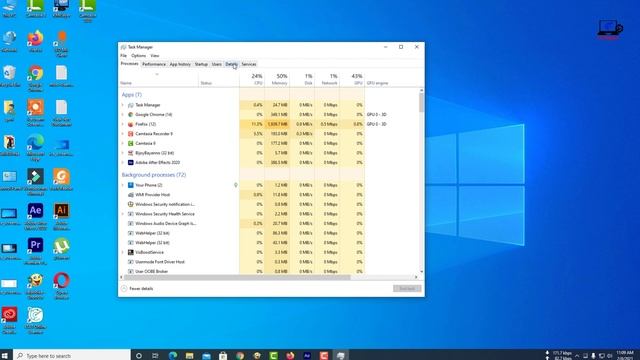
Task: Click the Adobe After Effects process icon
Action: point(131,162)
